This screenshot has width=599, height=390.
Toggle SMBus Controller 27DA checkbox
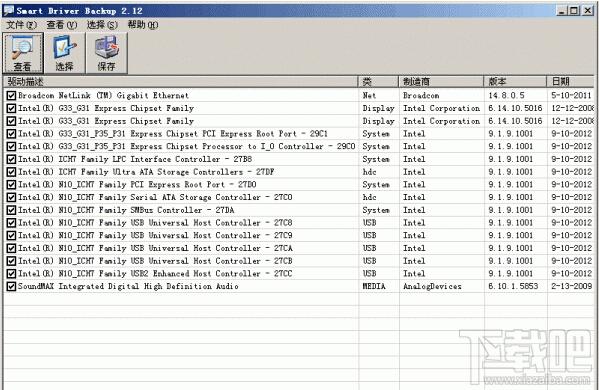tap(11, 210)
